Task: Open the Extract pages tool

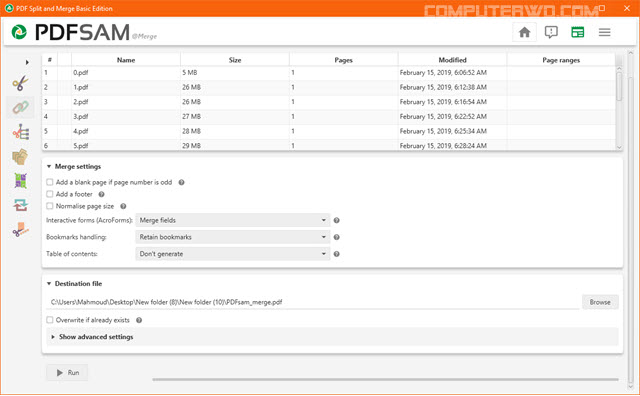Action: [x=20, y=180]
